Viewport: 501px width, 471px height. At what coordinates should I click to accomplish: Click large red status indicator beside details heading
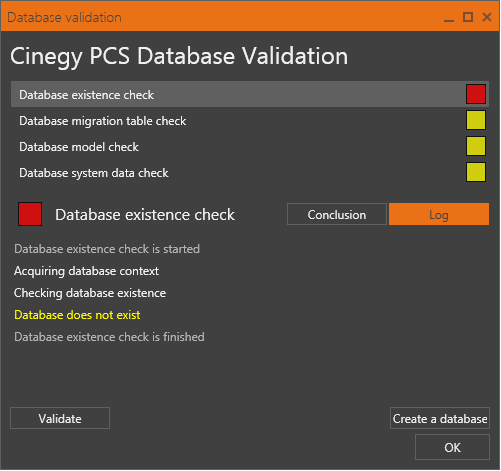30,214
